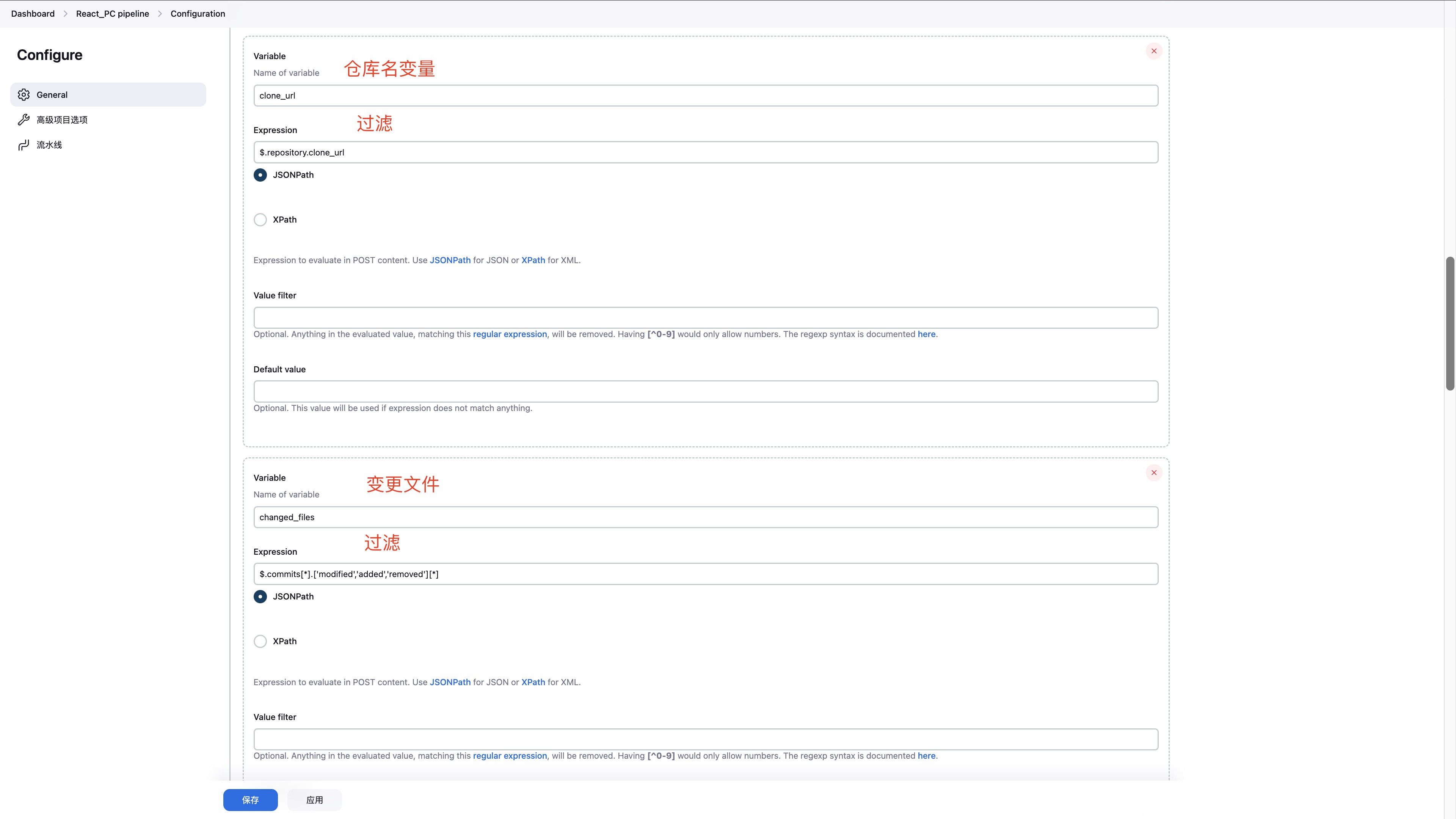Image resolution: width=1456 pixels, height=819 pixels.
Task: Open XPath link in changed_files help text
Action: coord(533,682)
